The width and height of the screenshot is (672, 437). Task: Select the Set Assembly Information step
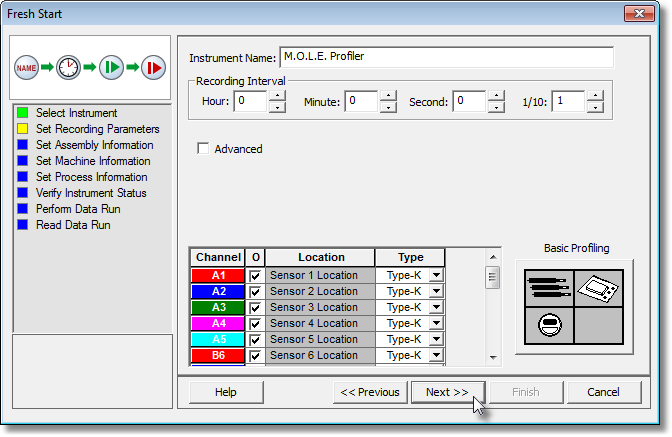pyautogui.click(x=95, y=145)
